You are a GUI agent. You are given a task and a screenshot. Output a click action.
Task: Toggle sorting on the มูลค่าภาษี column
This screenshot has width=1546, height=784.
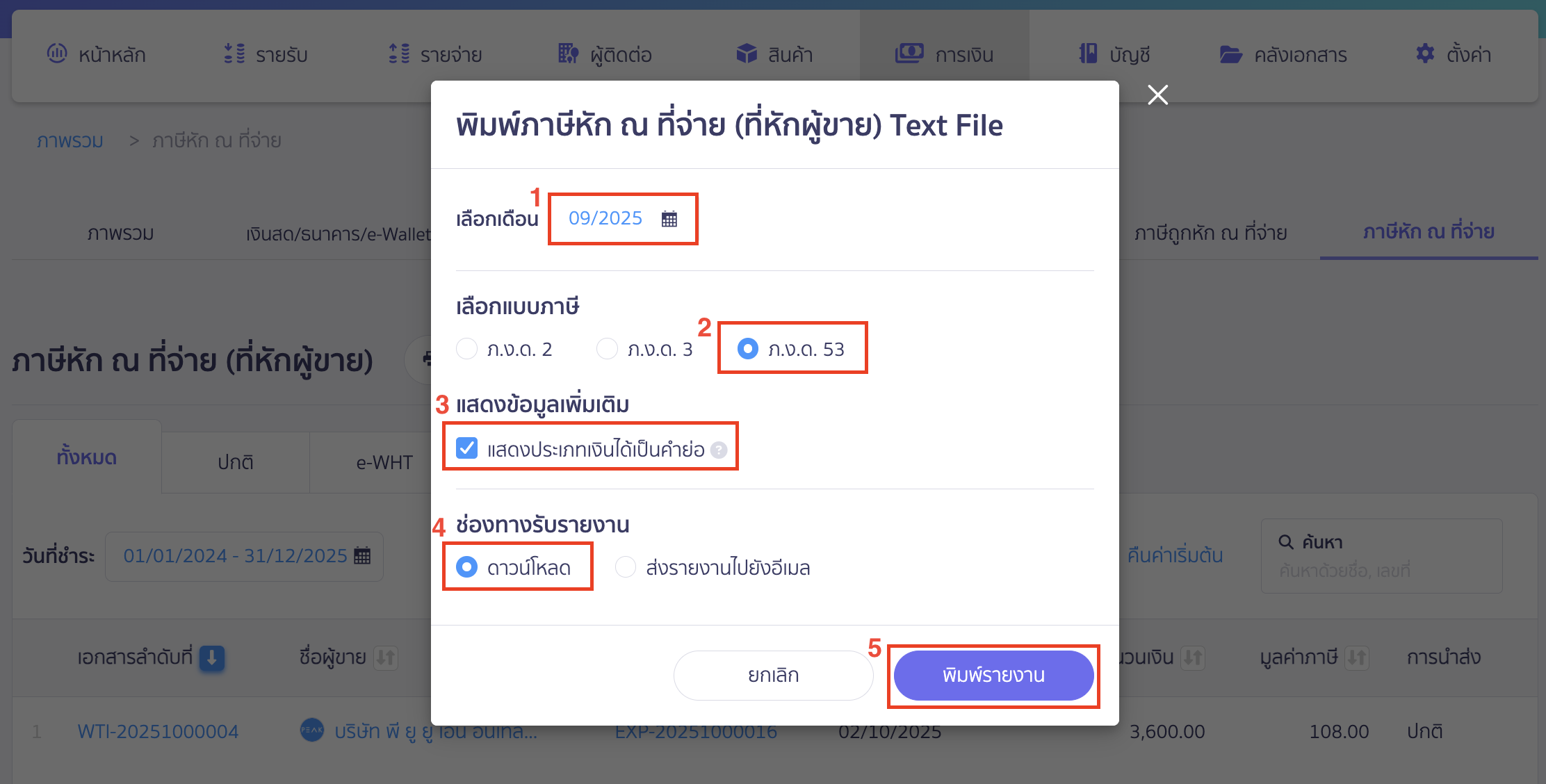click(1358, 658)
